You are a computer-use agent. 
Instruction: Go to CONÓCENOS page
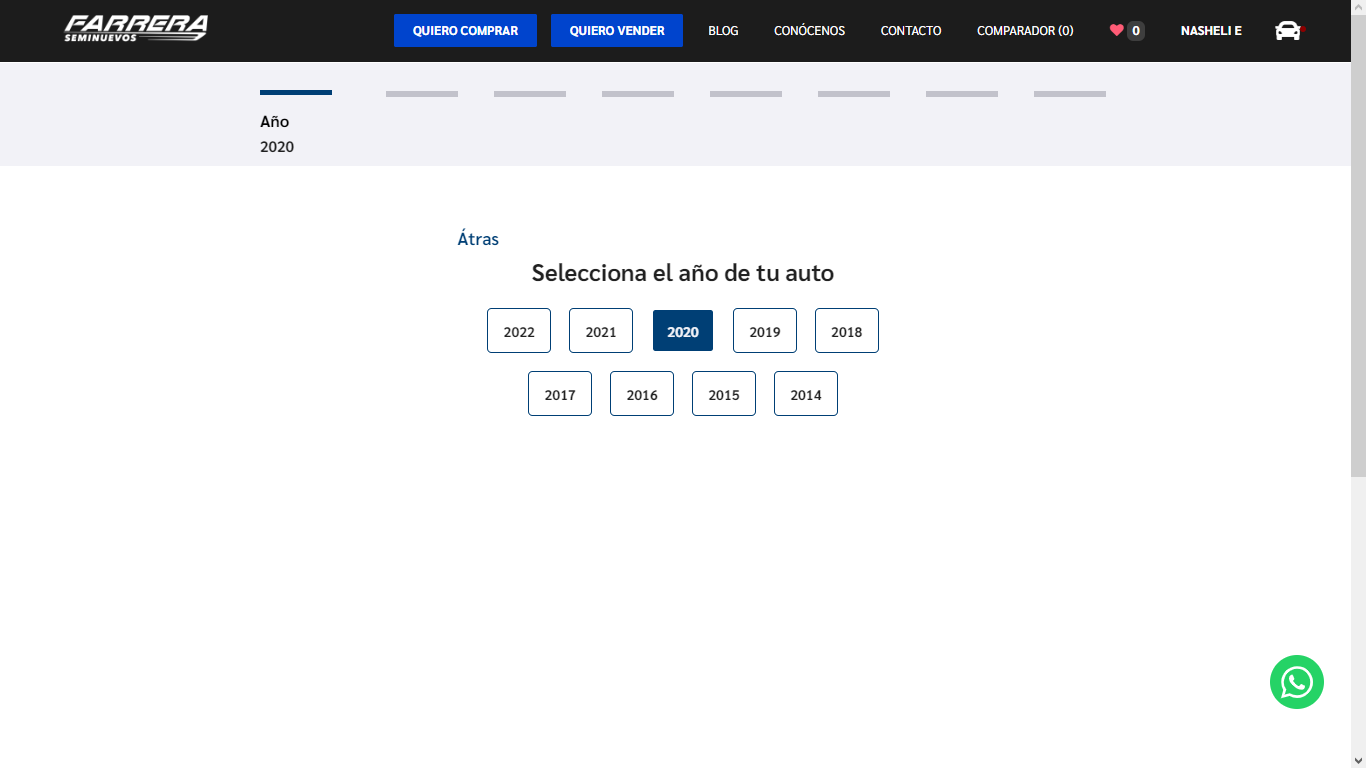coord(809,31)
